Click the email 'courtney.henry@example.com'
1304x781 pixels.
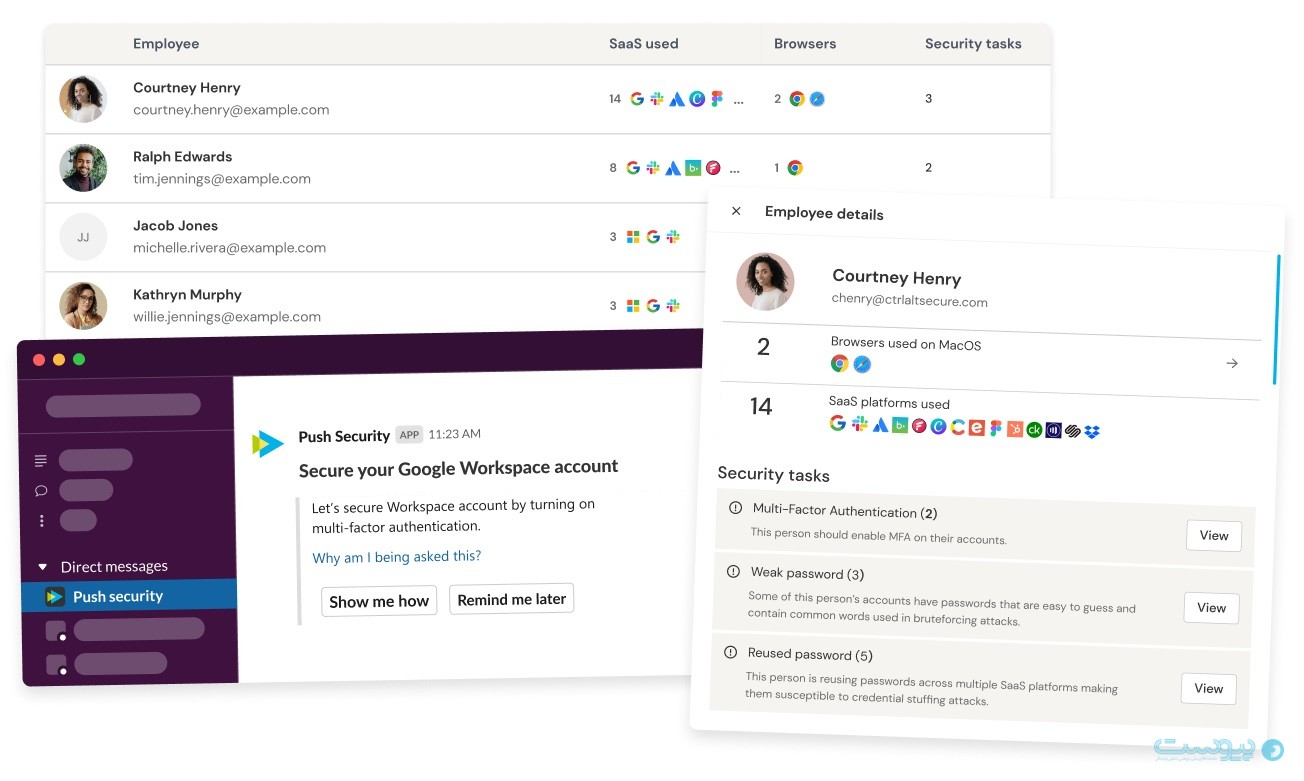(231, 110)
